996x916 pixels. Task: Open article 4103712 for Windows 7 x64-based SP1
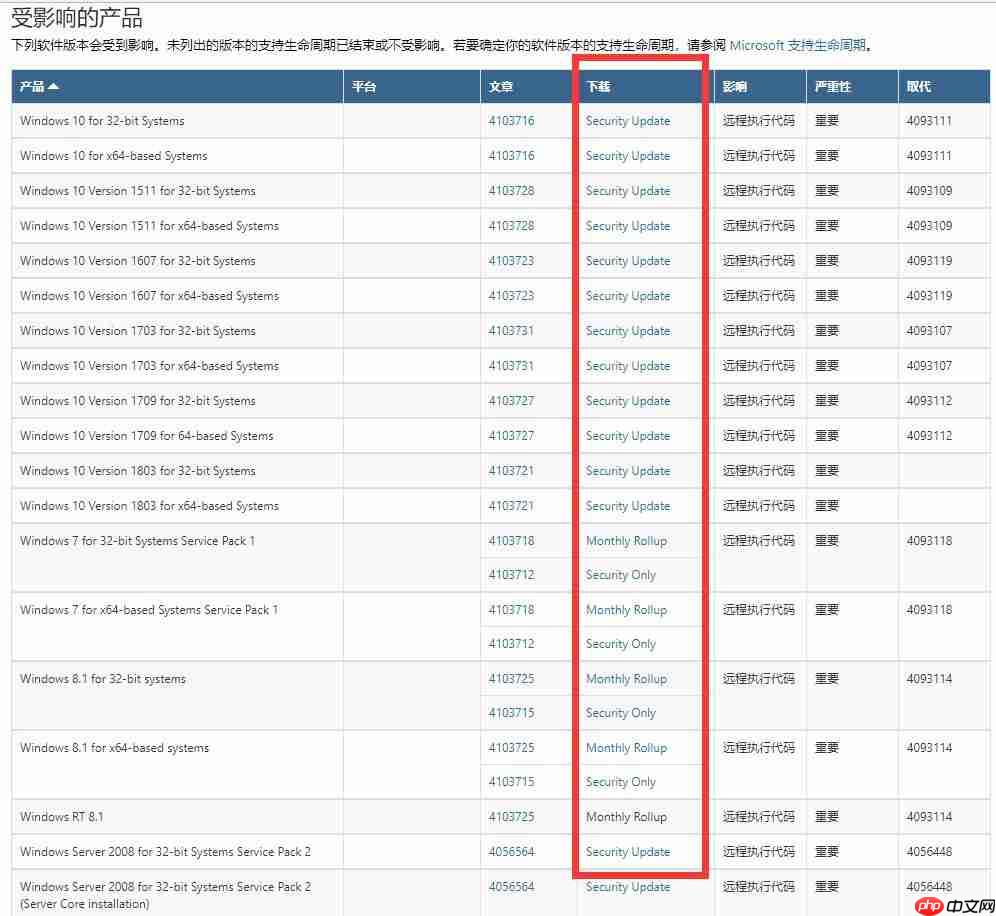(511, 643)
